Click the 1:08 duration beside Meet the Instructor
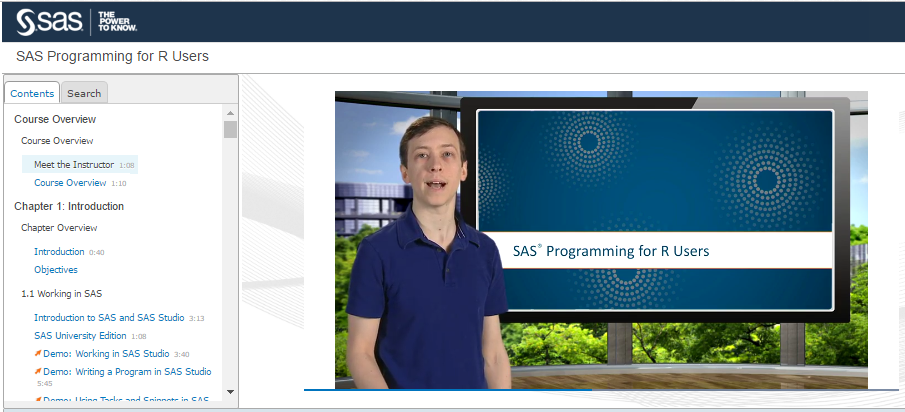This screenshot has width=905, height=412. coord(127,166)
